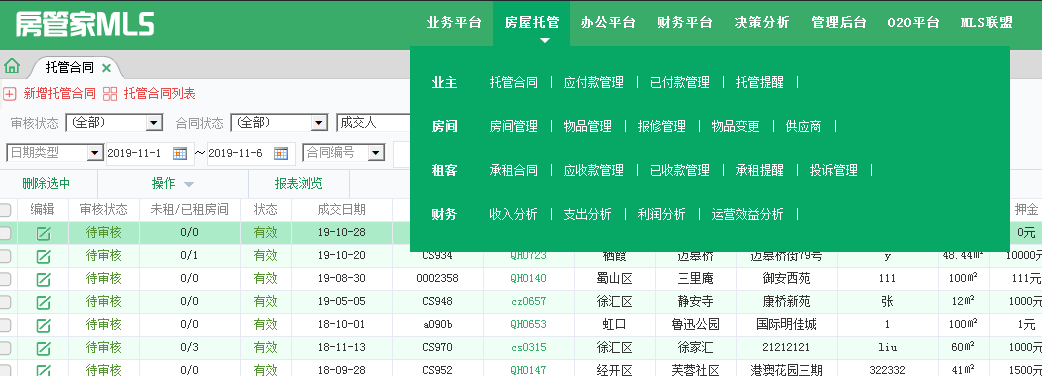Select 已付款管理 menu entry

pos(680,82)
